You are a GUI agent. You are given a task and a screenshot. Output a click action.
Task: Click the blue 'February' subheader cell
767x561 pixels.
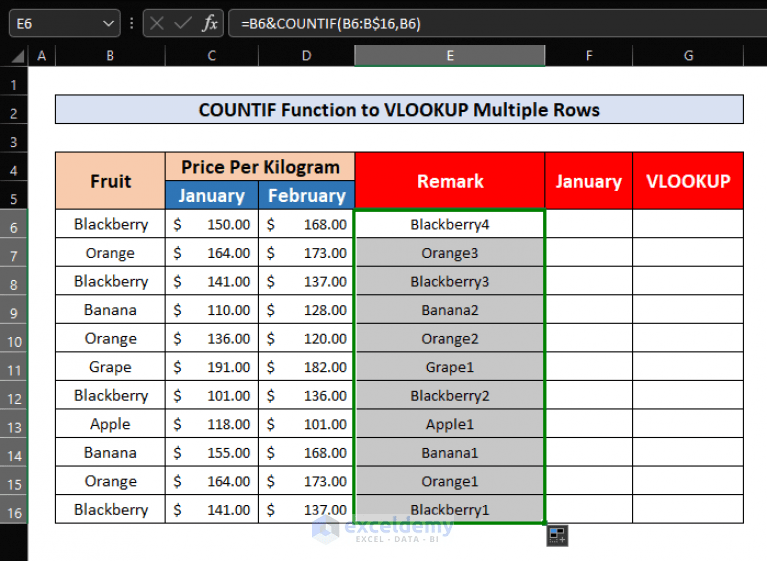click(x=306, y=195)
